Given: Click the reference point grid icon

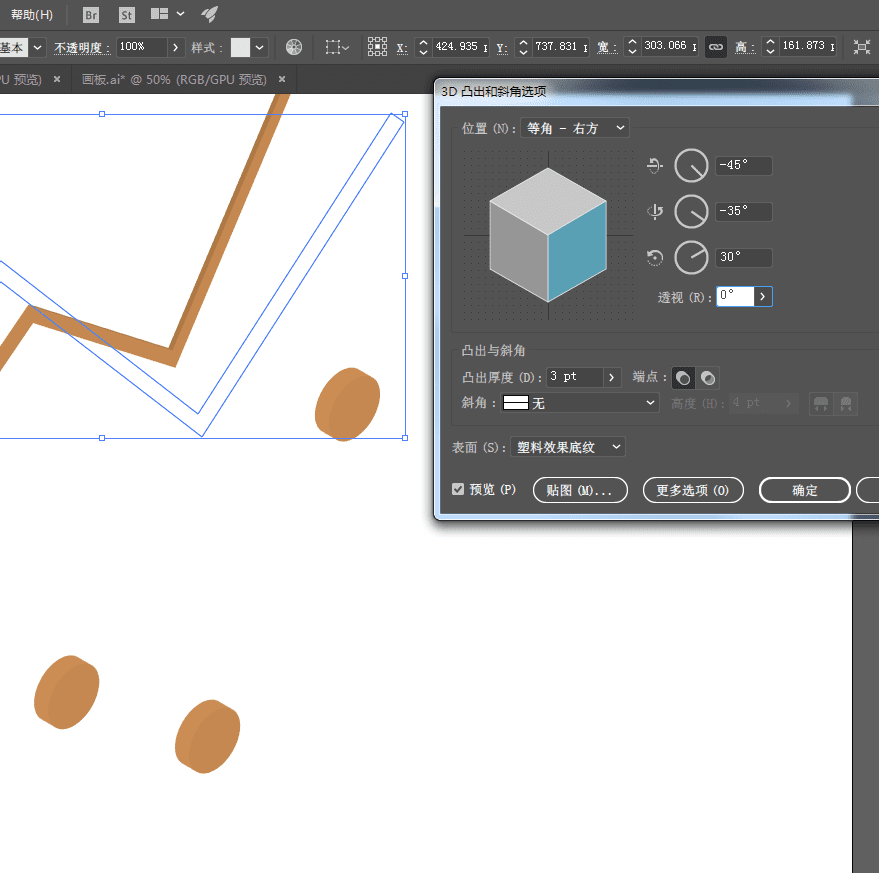Looking at the screenshot, I should [x=377, y=47].
